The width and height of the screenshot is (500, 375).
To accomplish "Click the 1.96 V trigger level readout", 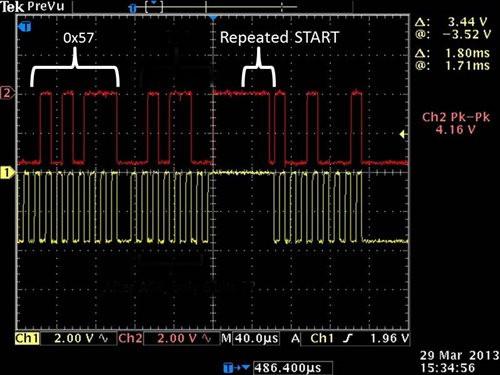I will point(389,338).
